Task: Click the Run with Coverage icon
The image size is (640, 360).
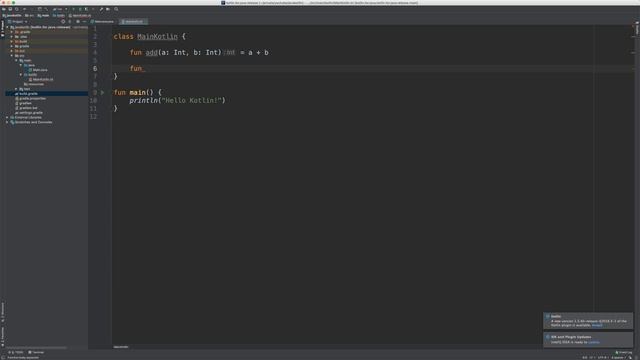Action: coord(86,9)
